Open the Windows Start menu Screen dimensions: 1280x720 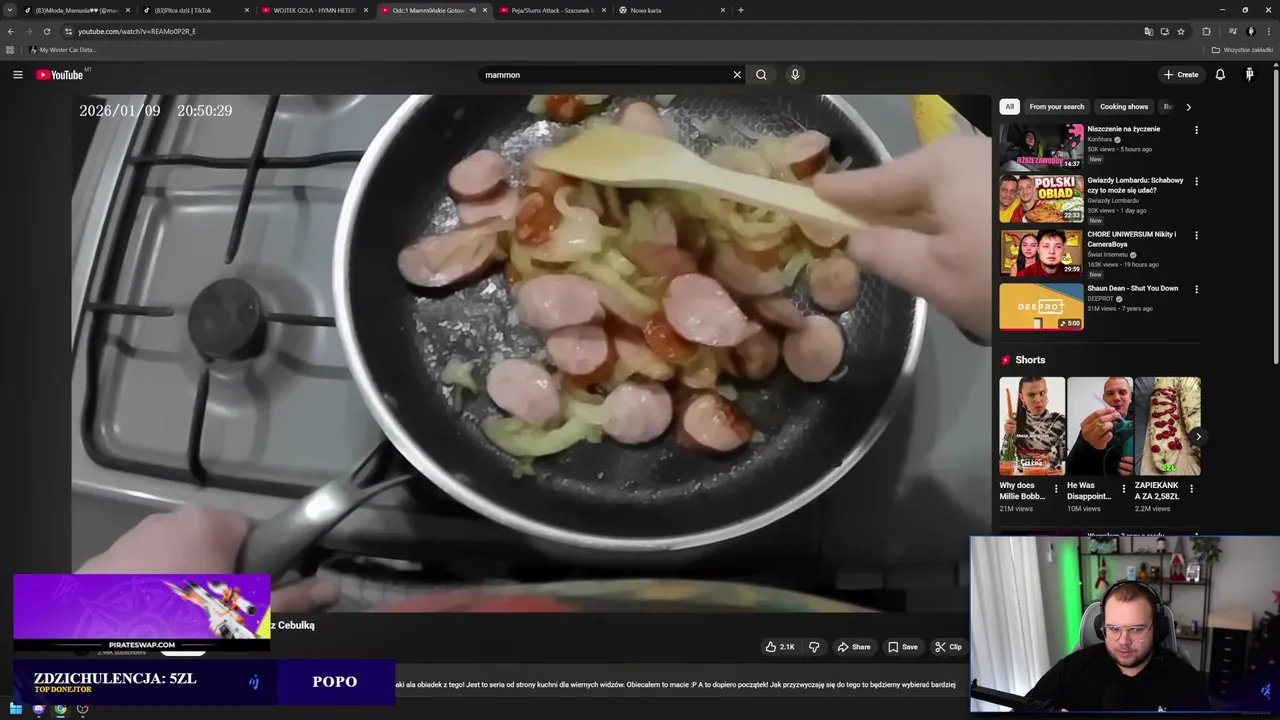(15, 709)
